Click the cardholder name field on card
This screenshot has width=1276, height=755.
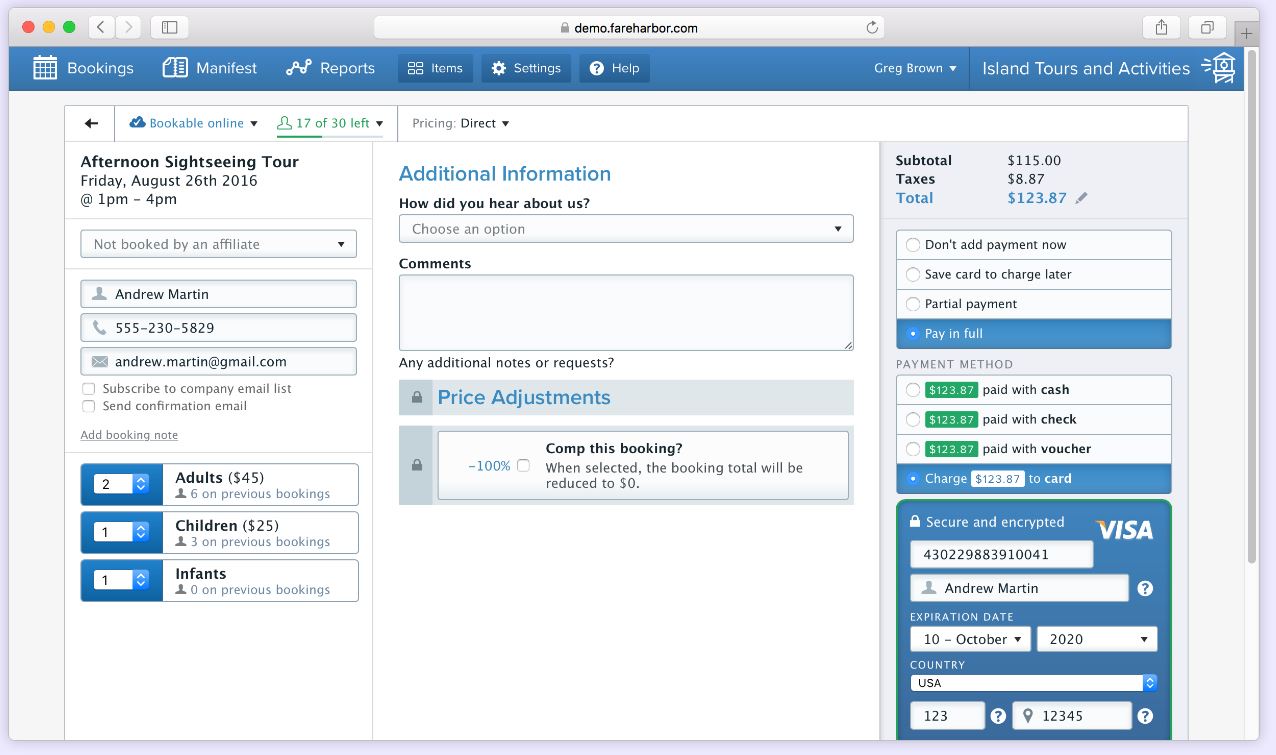coord(1019,588)
